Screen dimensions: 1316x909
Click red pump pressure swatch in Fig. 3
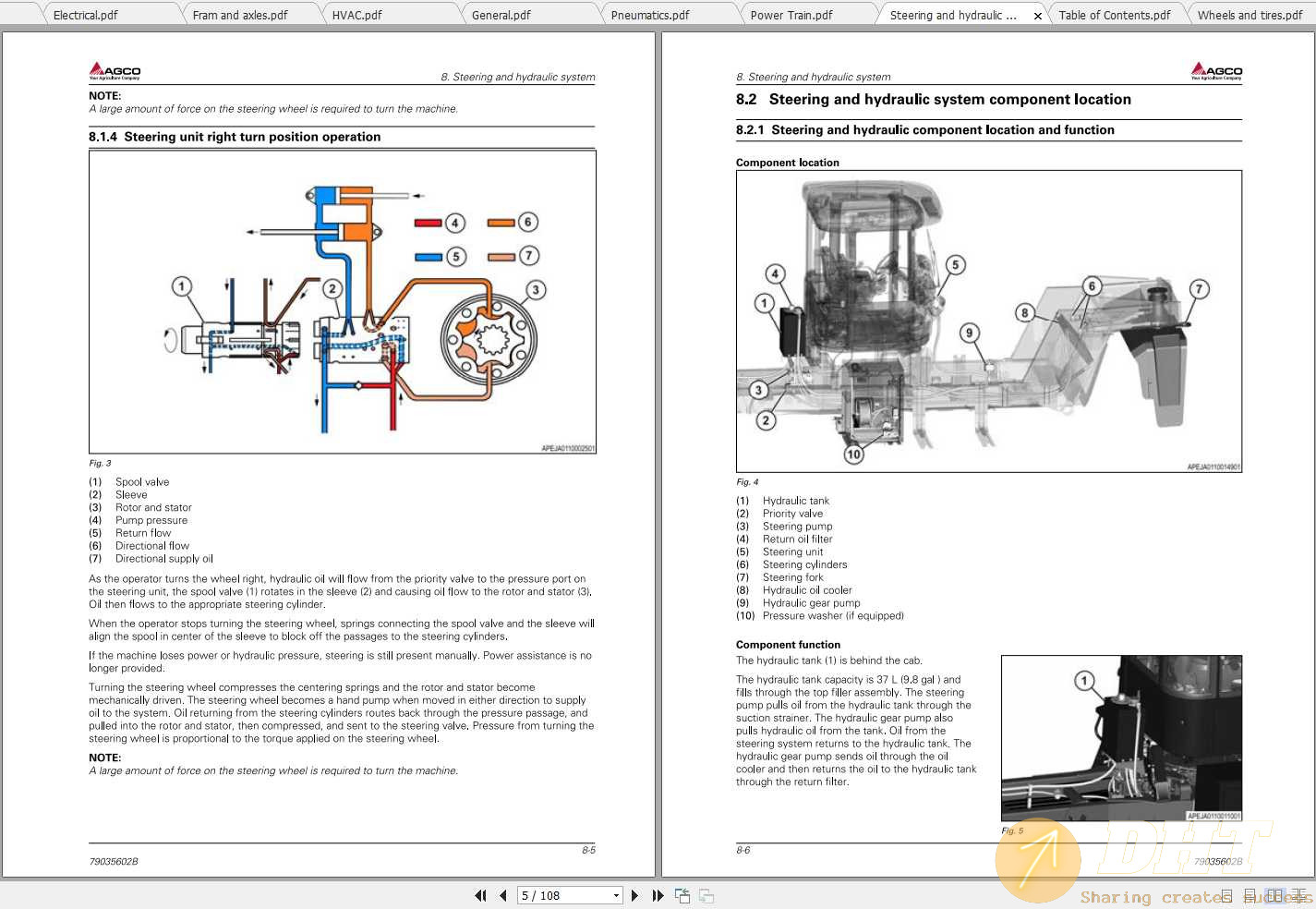(428, 223)
